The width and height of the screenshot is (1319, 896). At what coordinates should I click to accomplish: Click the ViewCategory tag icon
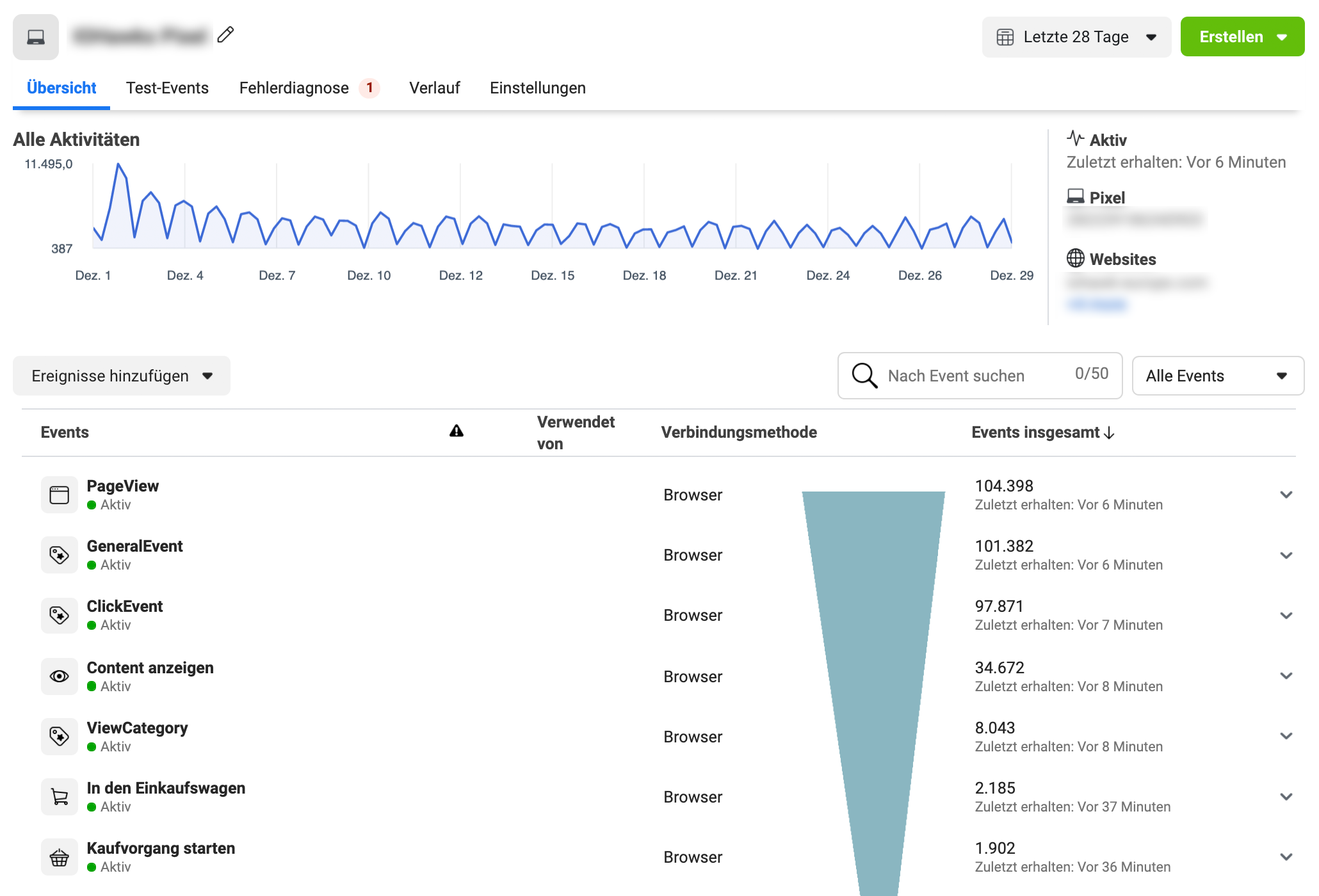coord(60,737)
